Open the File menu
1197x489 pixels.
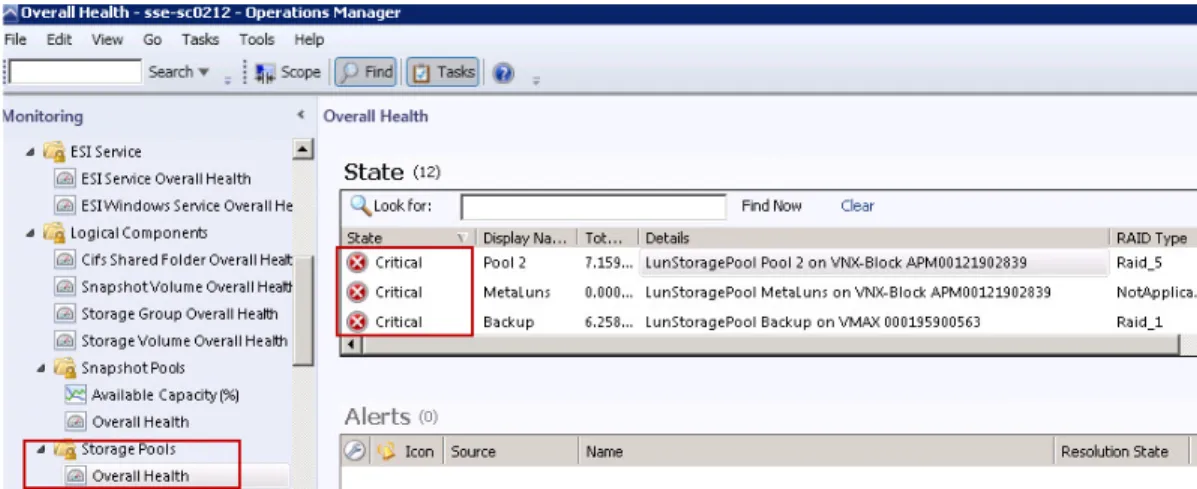15,40
